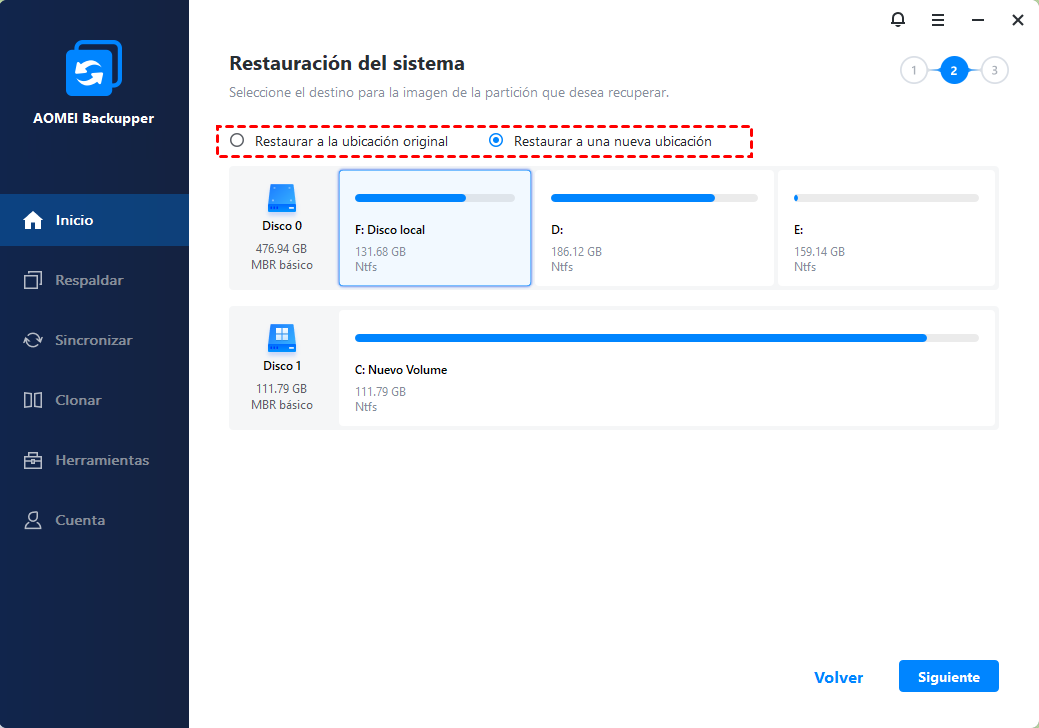The image size is (1039, 728).
Task: Switch to the Clonar section
Action: [94, 400]
